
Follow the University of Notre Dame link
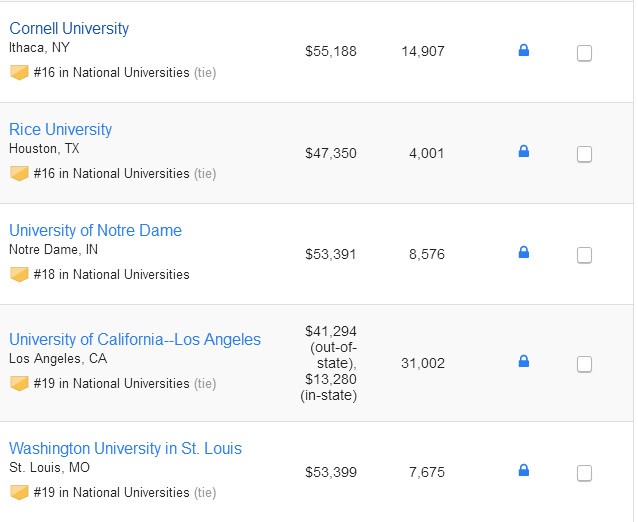[95, 230]
